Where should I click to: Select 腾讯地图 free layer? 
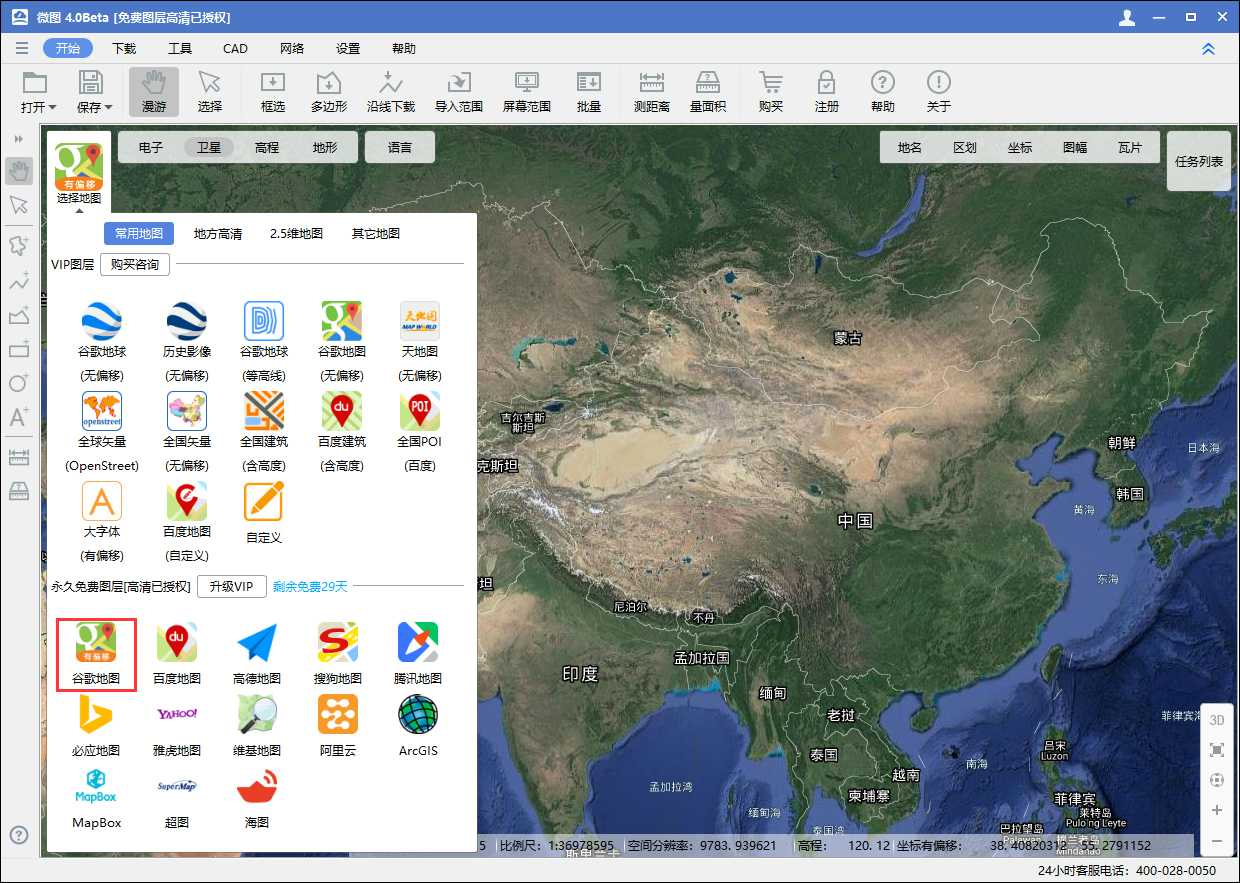click(x=418, y=654)
